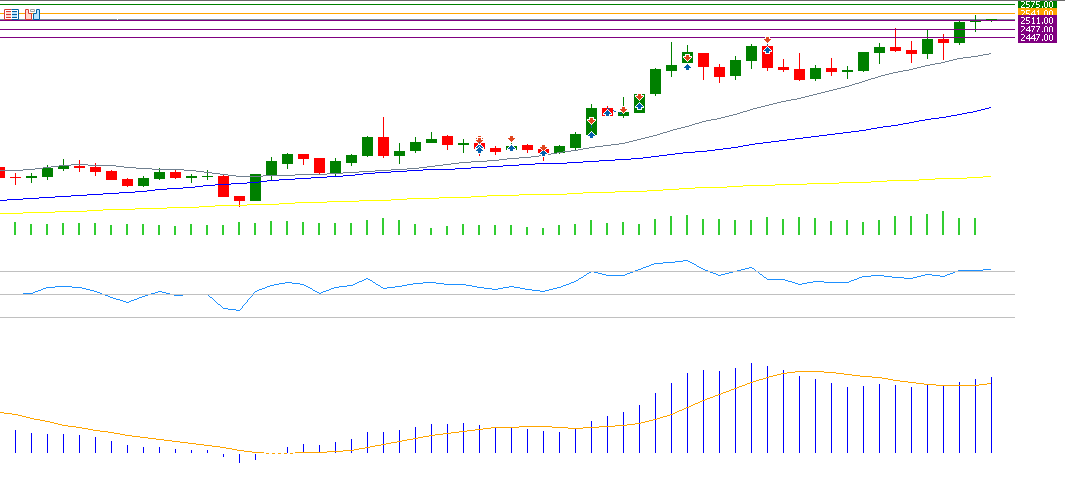The image size is (1065, 492).
Task: Select the orange 2541.00 price label
Action: pyautogui.click(x=1039, y=13)
